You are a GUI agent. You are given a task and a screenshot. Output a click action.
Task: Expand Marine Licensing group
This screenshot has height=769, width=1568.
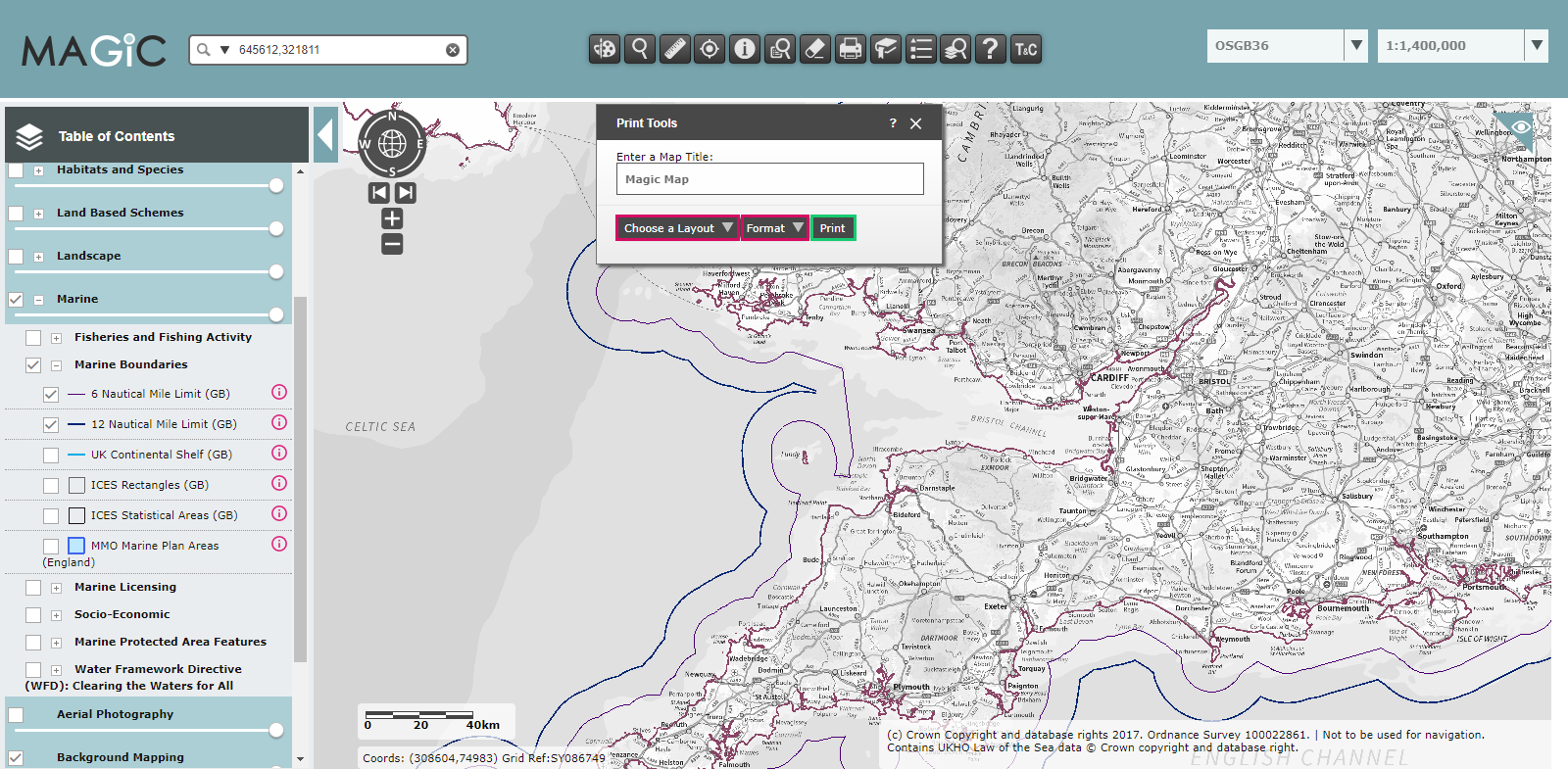[x=56, y=588]
